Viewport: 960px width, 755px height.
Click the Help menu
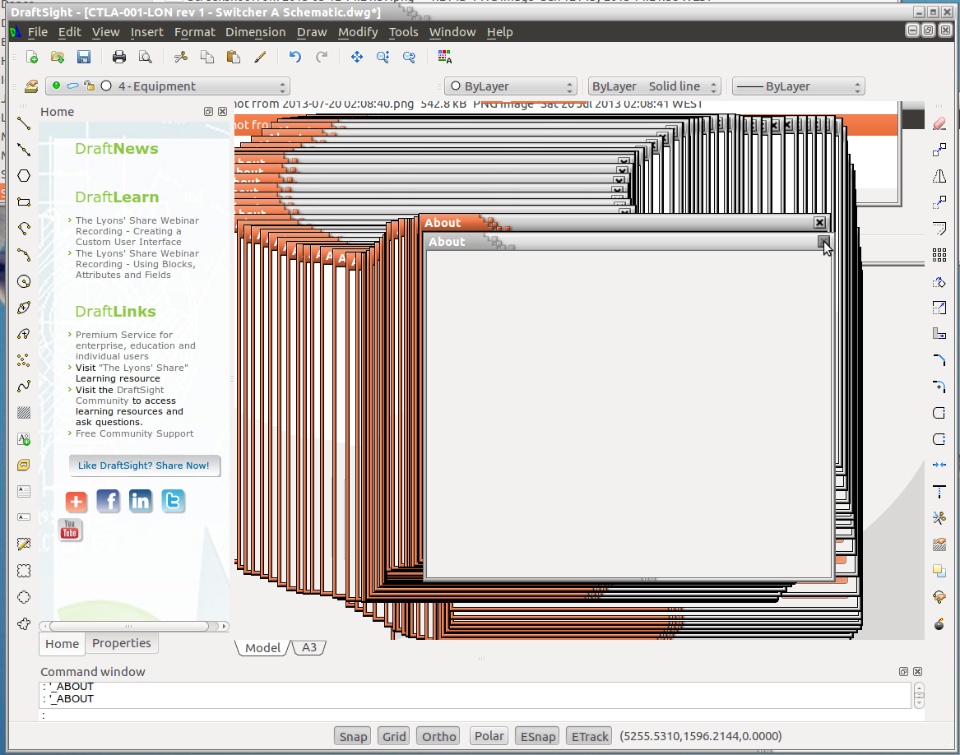pyautogui.click(x=500, y=32)
